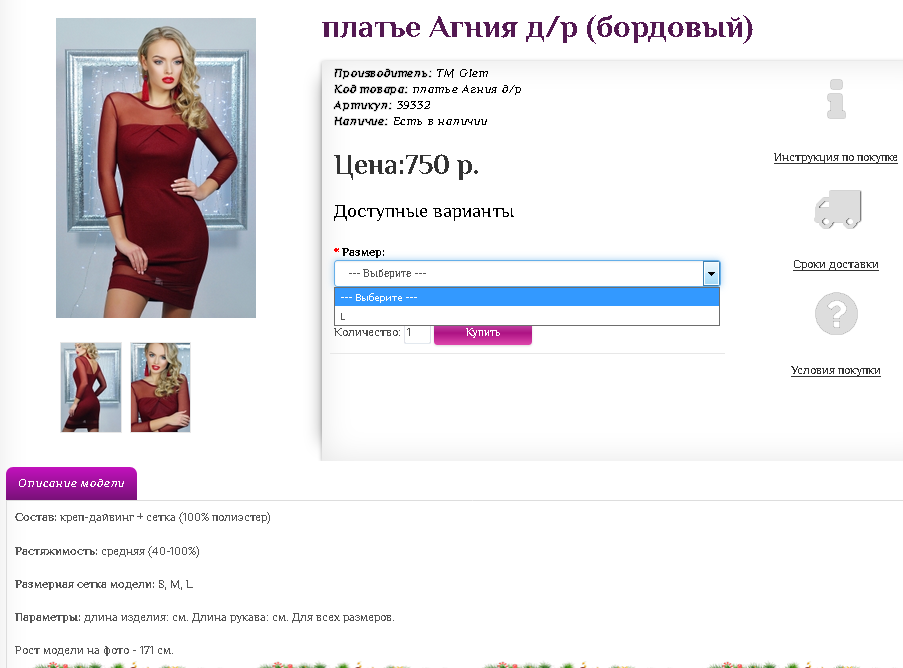Click the information icon above Инструкция по покупке
The image size is (903, 668).
pyautogui.click(x=836, y=100)
